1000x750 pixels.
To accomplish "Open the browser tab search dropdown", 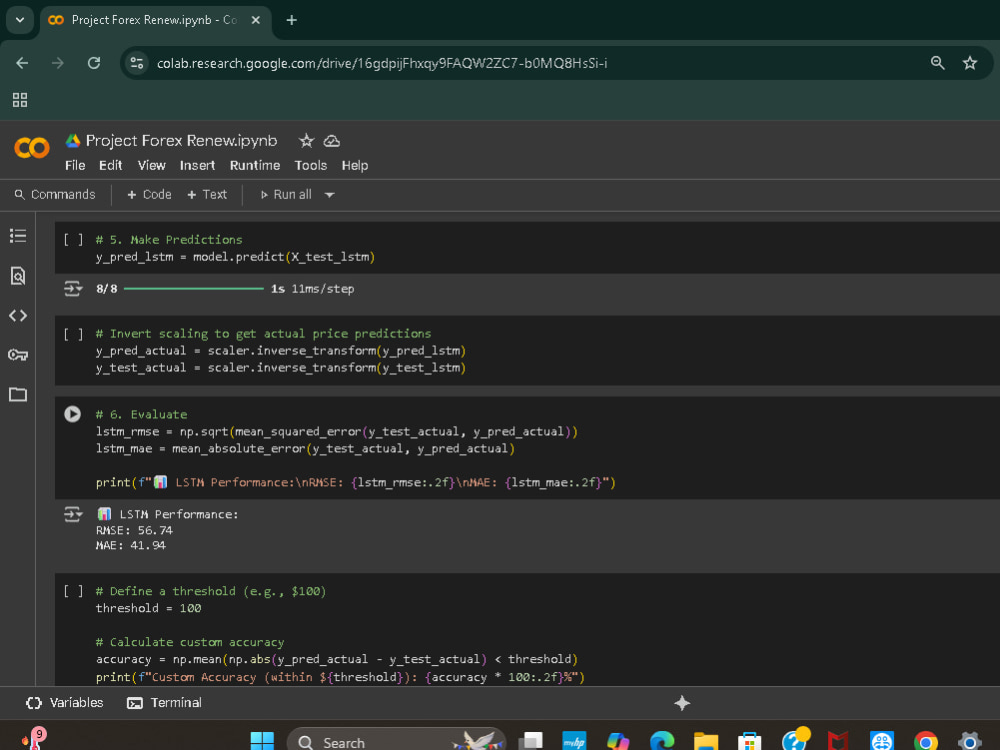I will click(20, 20).
